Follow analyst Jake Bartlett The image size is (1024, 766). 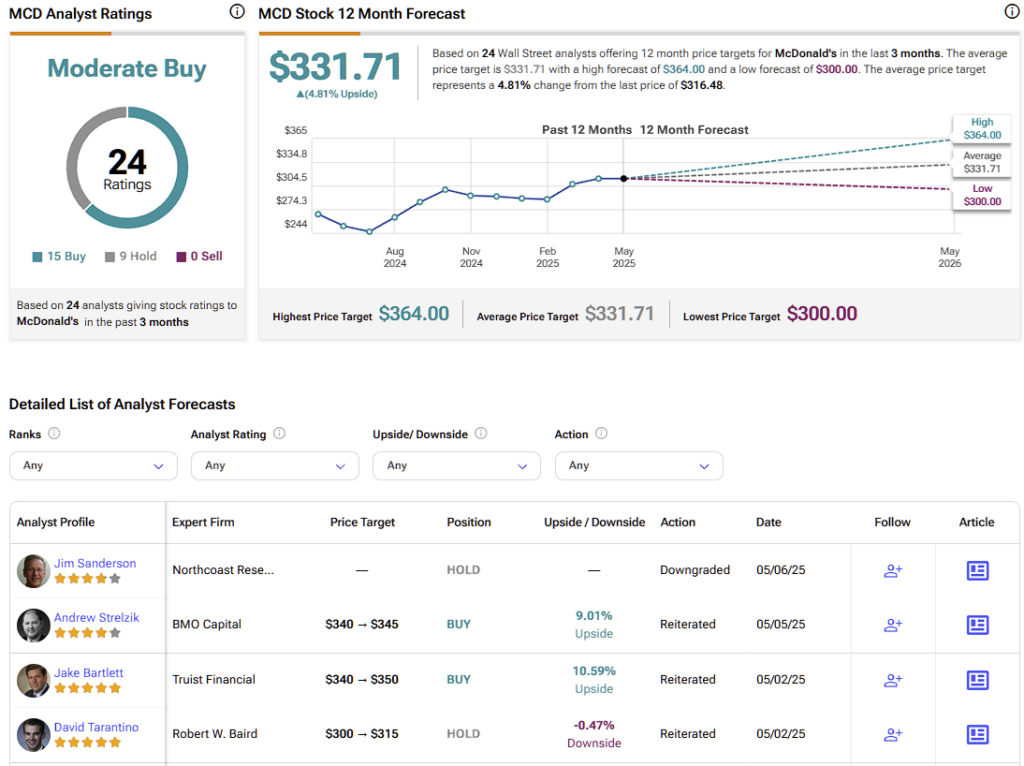point(893,680)
